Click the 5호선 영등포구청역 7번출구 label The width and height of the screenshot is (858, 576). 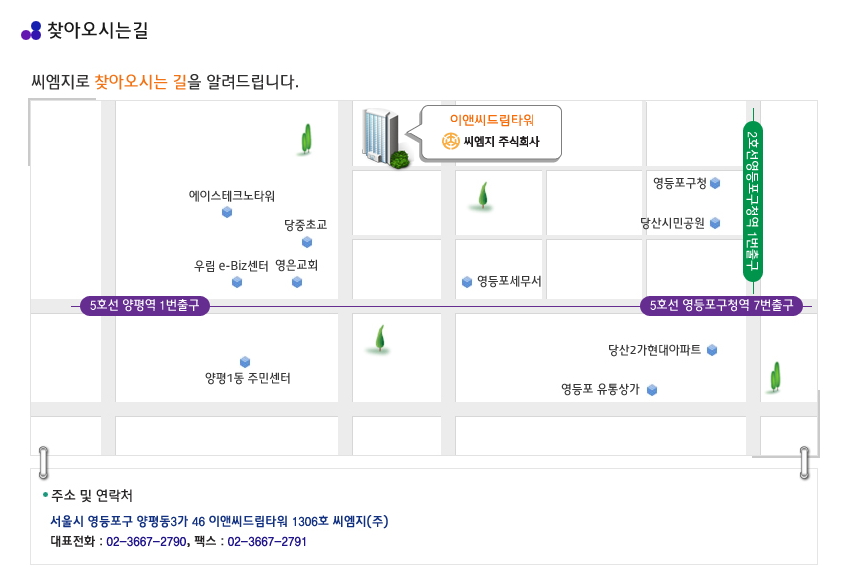pos(721,306)
